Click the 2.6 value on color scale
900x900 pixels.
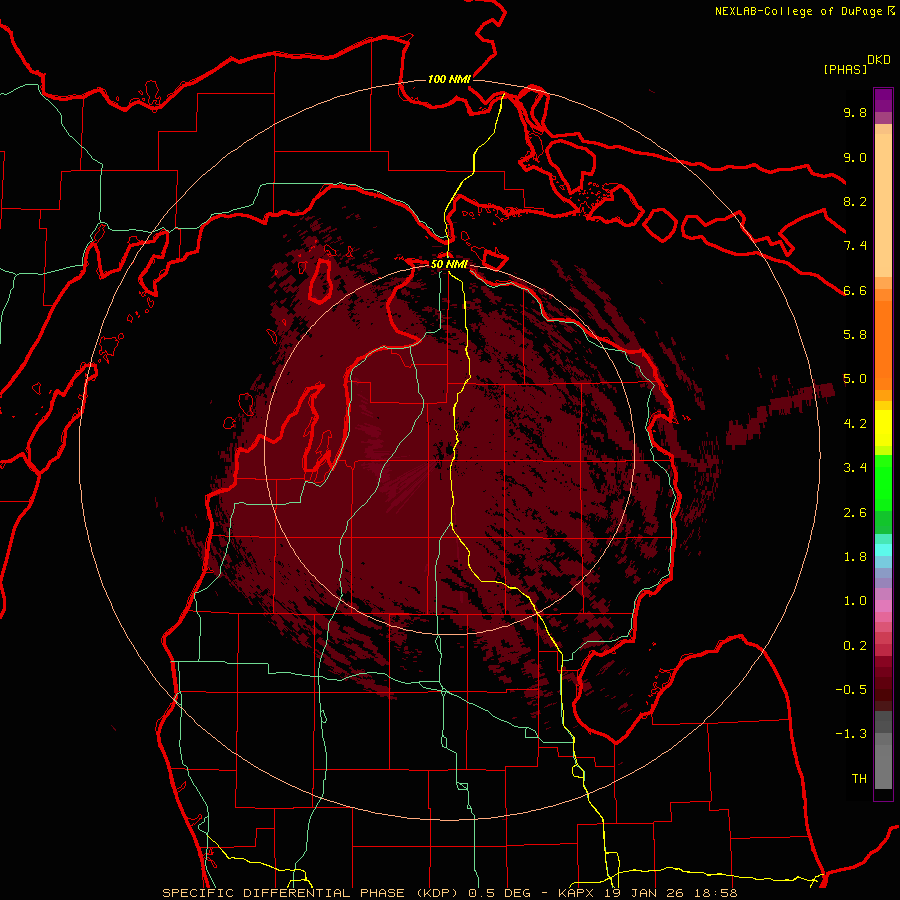[855, 513]
